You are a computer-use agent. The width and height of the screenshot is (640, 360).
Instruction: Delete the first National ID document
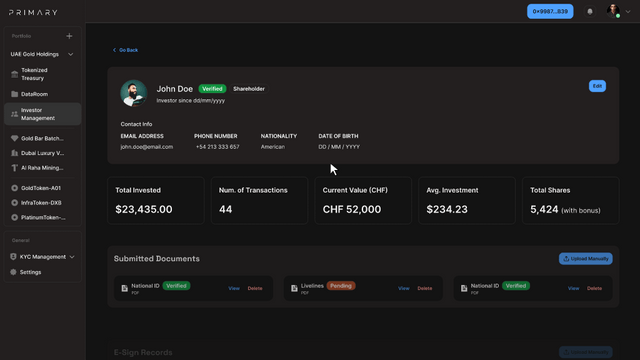255,288
